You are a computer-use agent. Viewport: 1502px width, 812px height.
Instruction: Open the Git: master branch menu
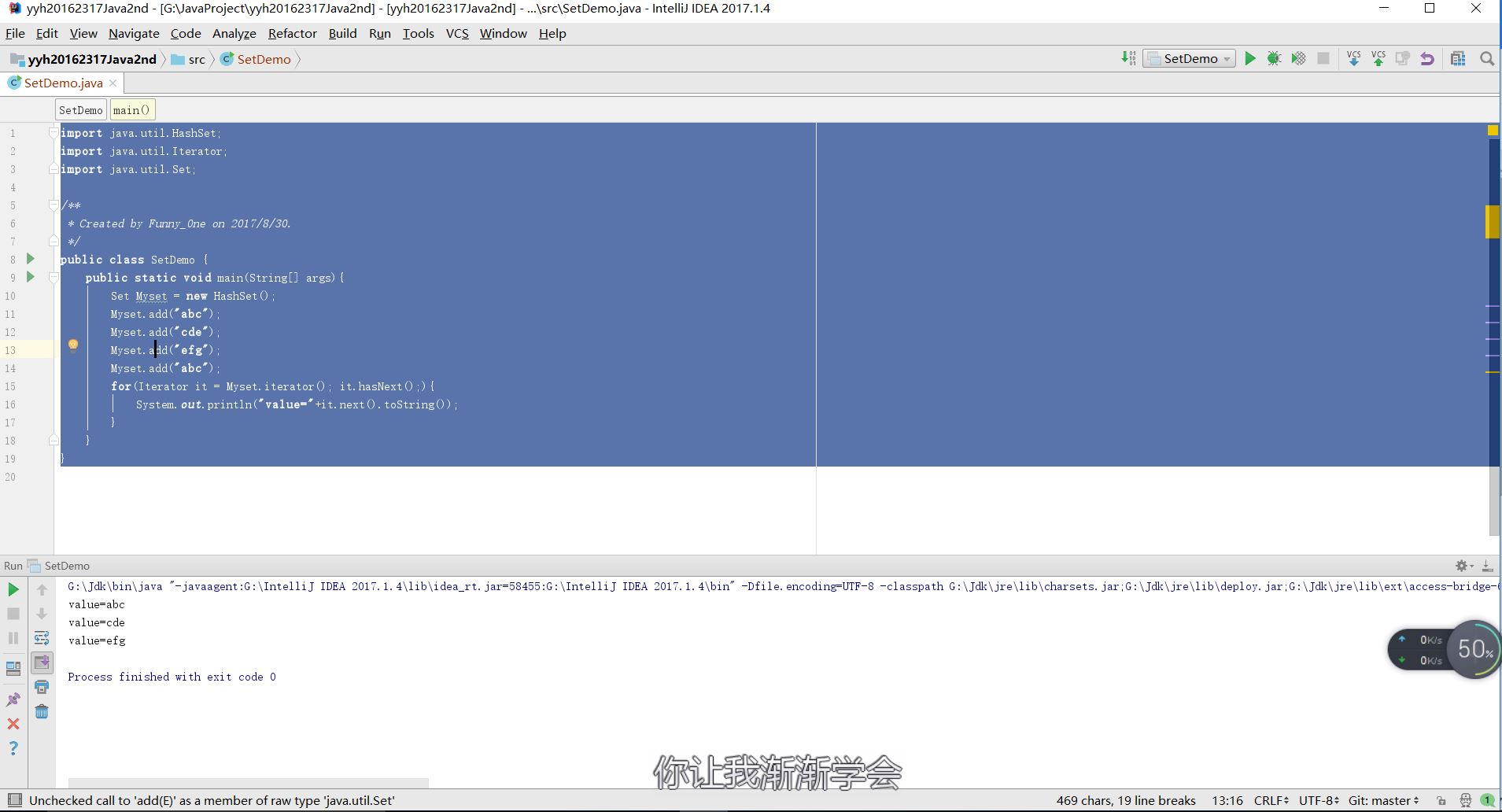tap(1383, 800)
